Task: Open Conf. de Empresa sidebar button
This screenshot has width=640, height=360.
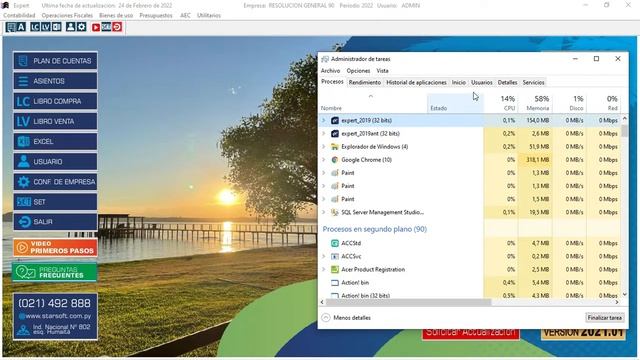Action: [55, 182]
